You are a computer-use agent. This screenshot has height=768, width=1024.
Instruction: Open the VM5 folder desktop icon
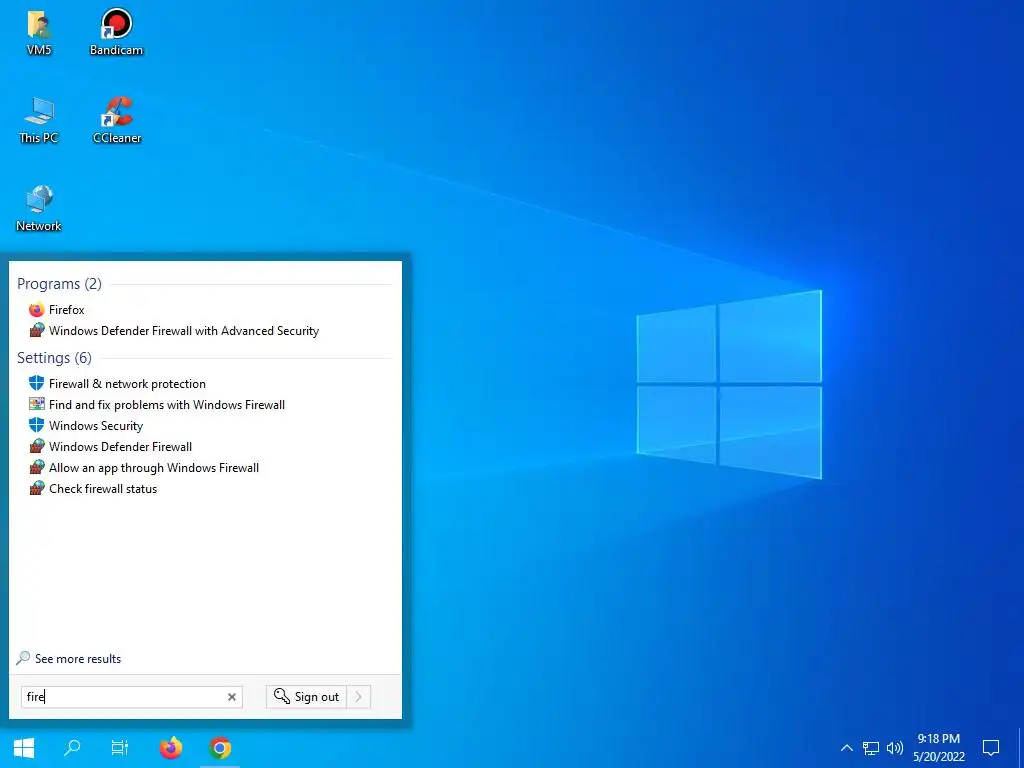[x=39, y=32]
